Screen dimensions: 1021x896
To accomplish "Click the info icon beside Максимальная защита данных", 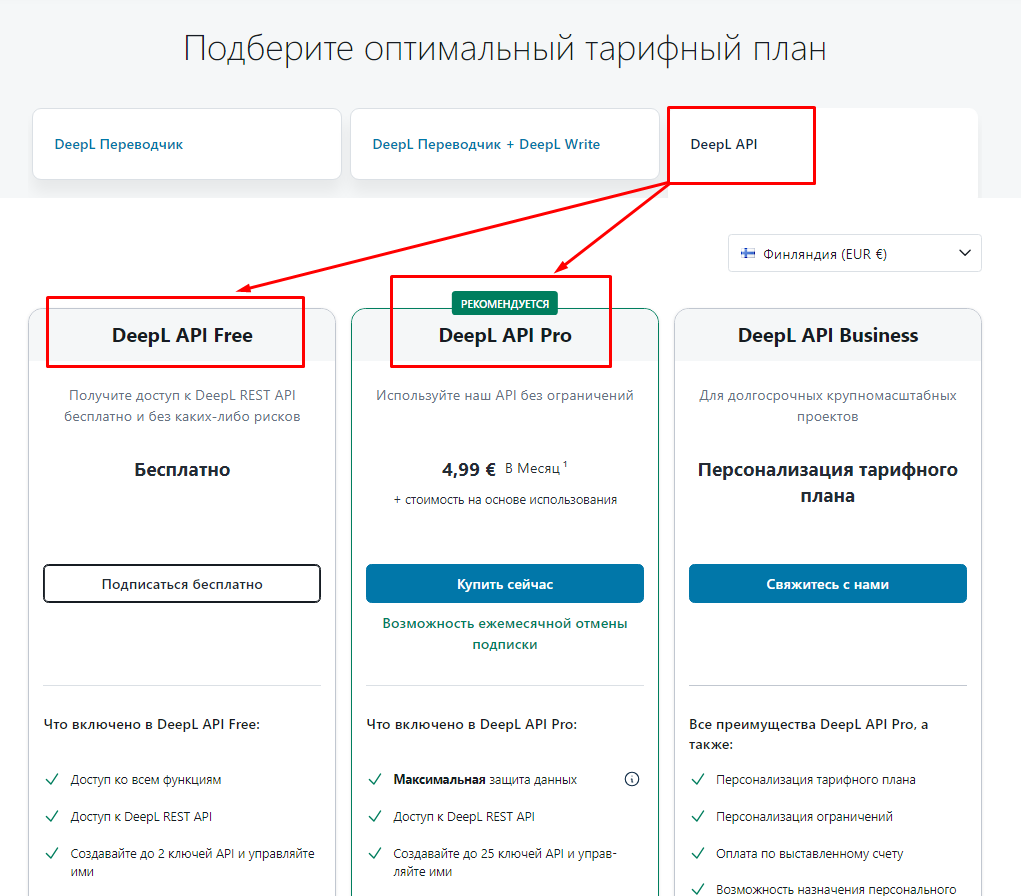I will [x=632, y=778].
